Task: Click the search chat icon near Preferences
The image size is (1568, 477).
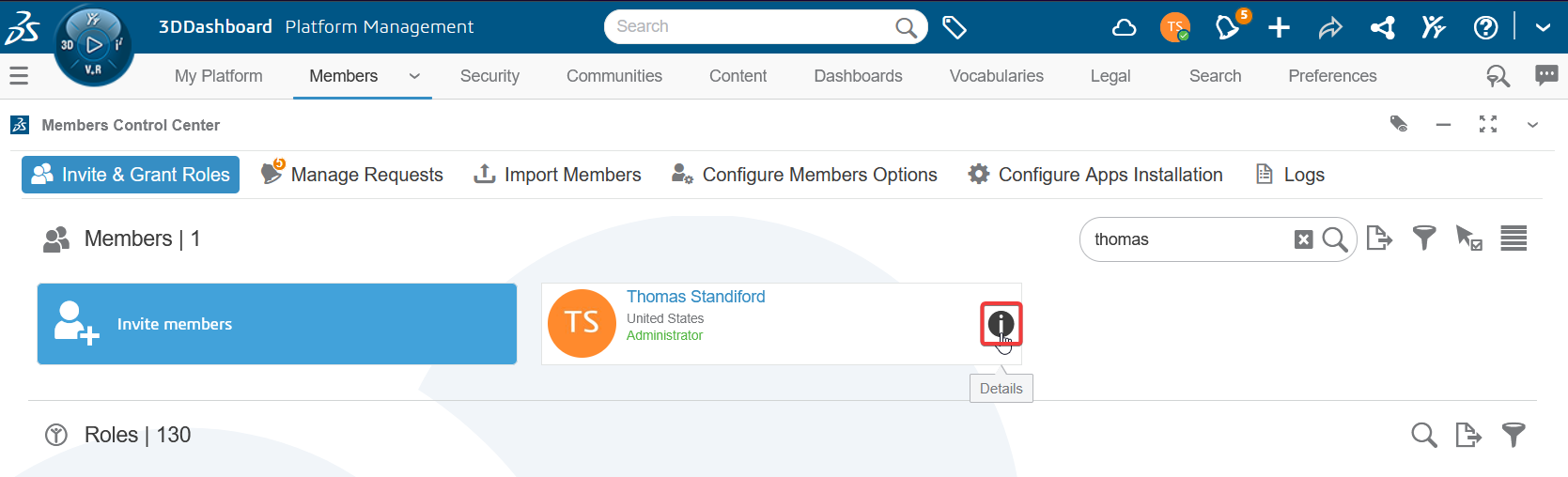Action: (1498, 76)
